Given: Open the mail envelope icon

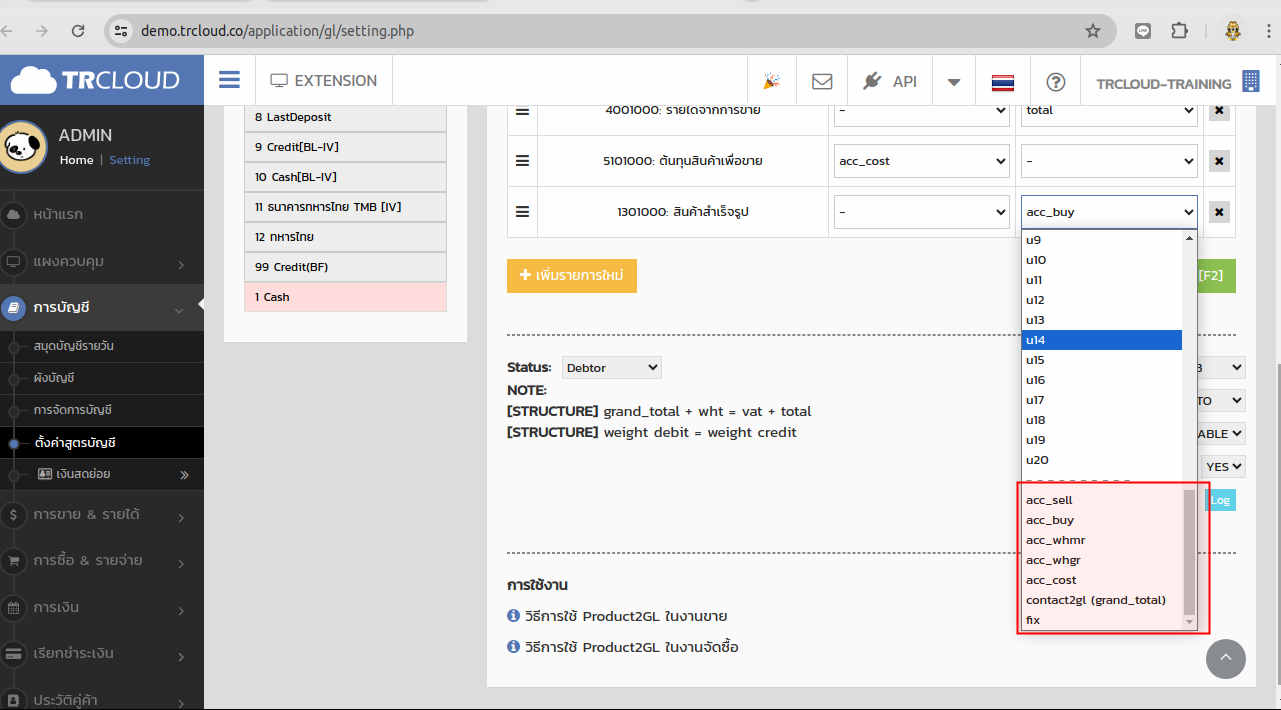Looking at the screenshot, I should coord(822,81).
